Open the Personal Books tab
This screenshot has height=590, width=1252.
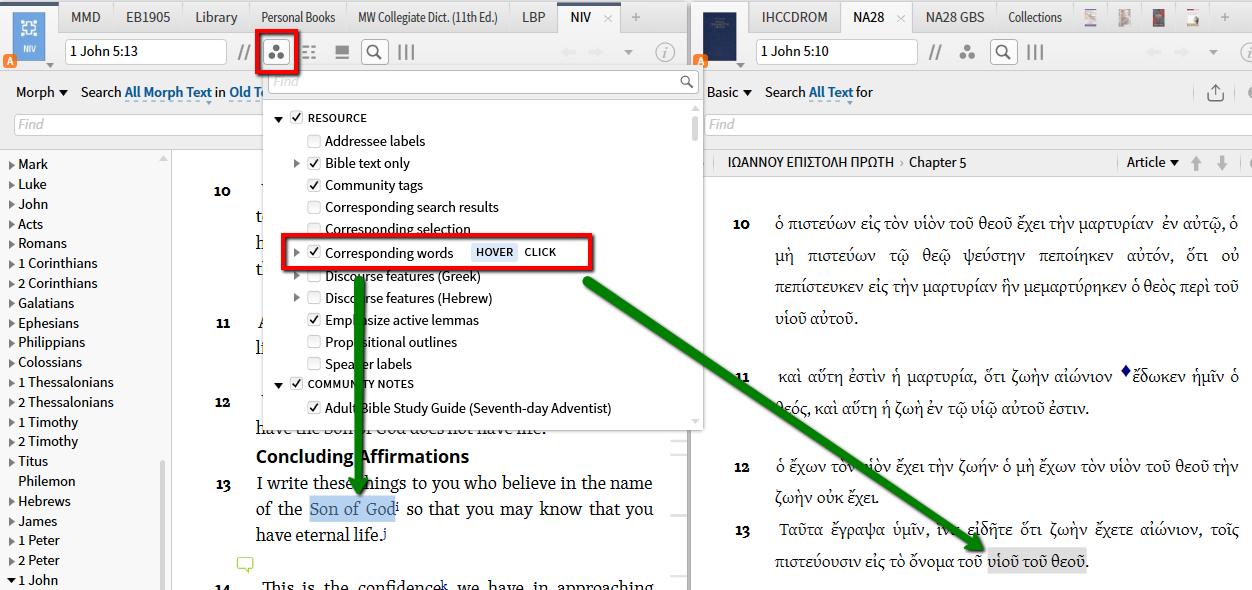298,17
